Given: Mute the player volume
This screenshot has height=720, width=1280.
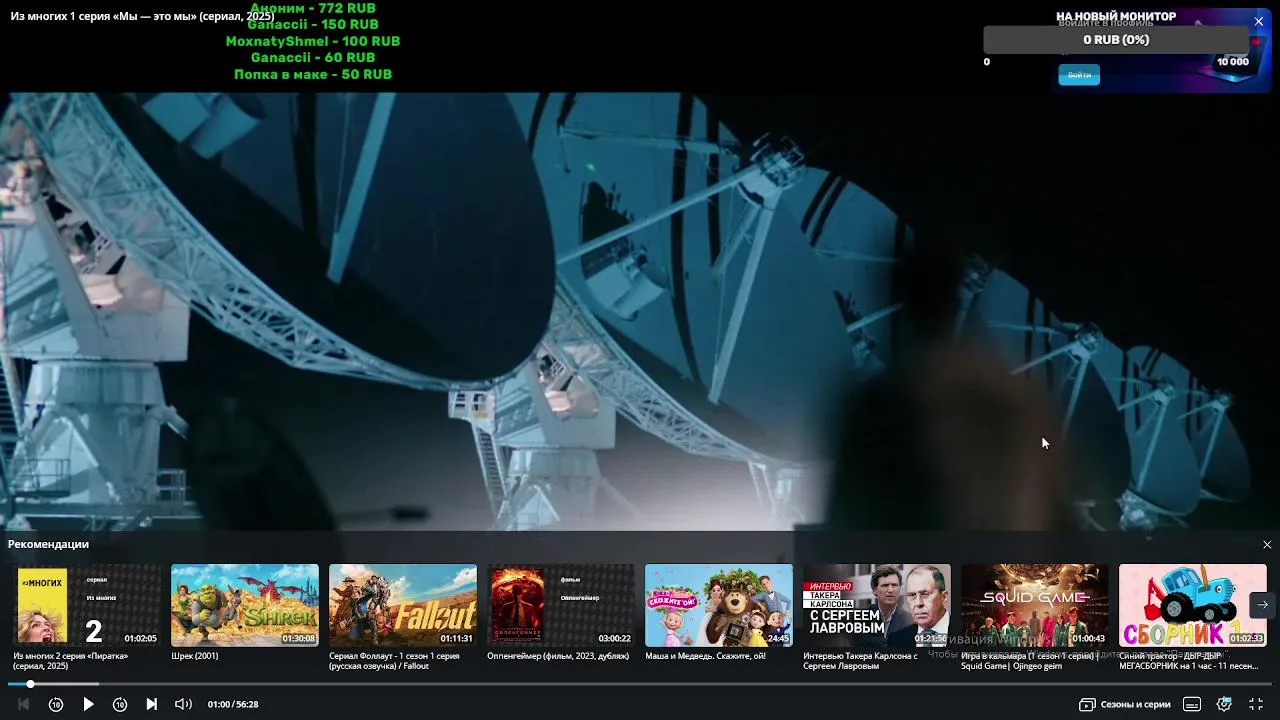Looking at the screenshot, I should 184,704.
